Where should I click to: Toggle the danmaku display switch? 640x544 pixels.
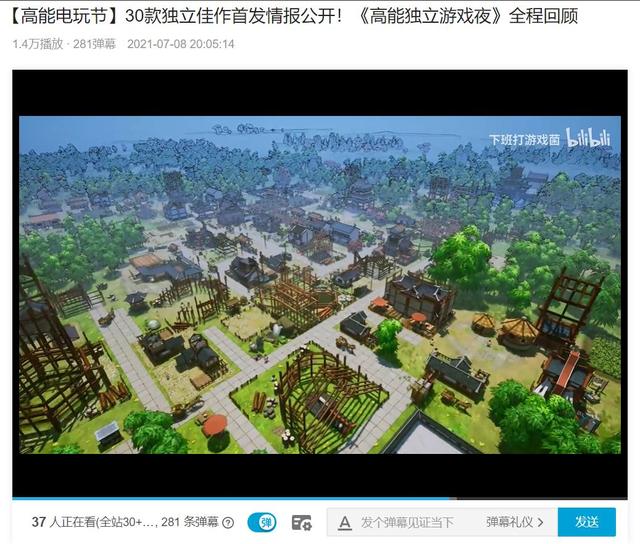262,522
